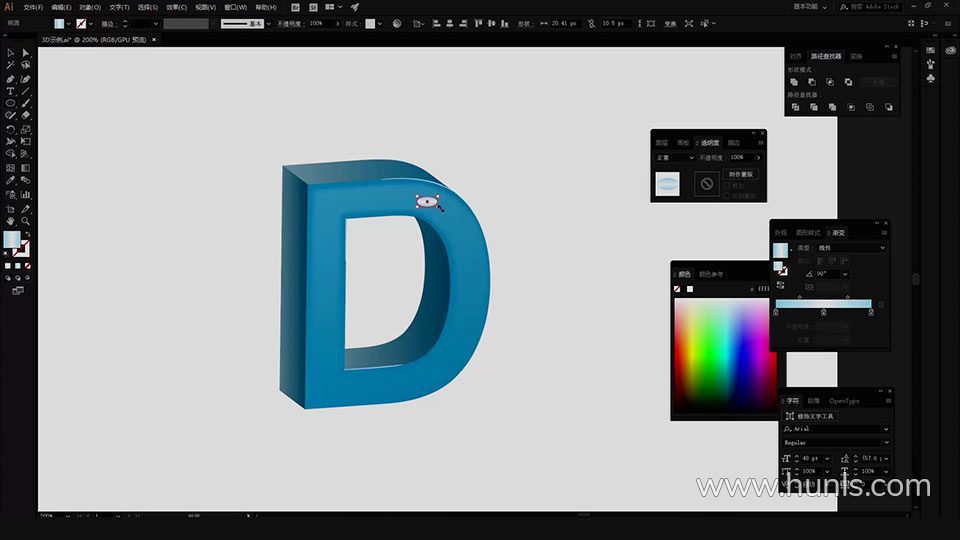Viewport: 960px width, 540px height.
Task: Open gradient type dropdown set to linear
Action: 852,248
